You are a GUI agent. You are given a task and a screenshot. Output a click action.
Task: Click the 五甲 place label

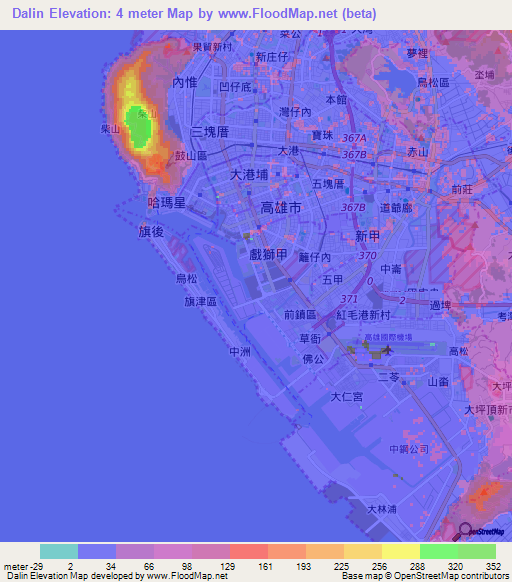[332, 279]
